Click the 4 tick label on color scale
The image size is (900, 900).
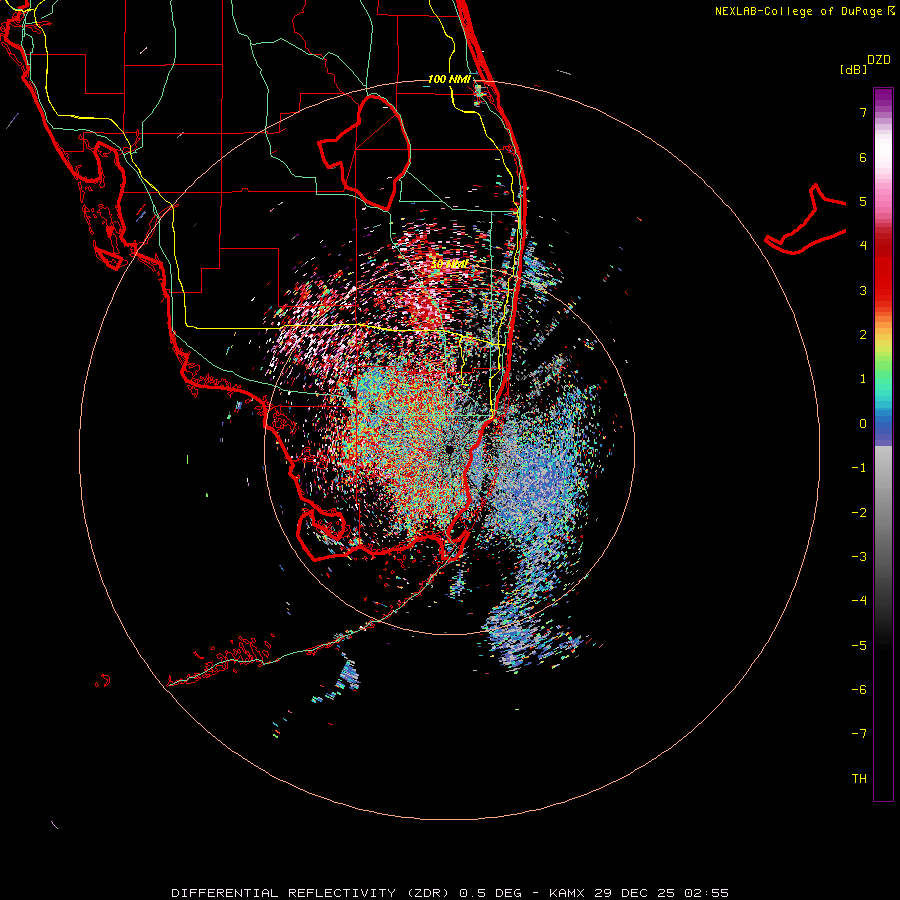[x=863, y=246]
